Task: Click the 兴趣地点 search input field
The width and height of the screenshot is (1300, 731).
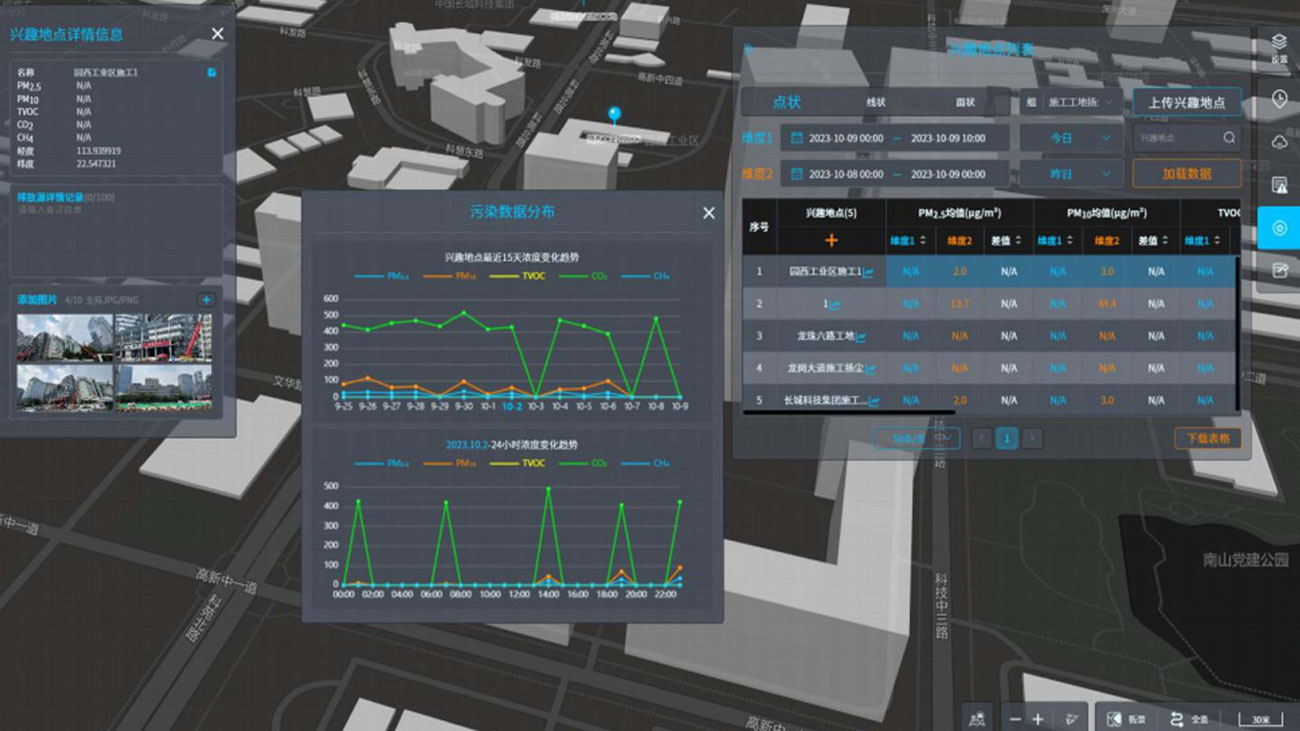Action: pyautogui.click(x=1178, y=138)
